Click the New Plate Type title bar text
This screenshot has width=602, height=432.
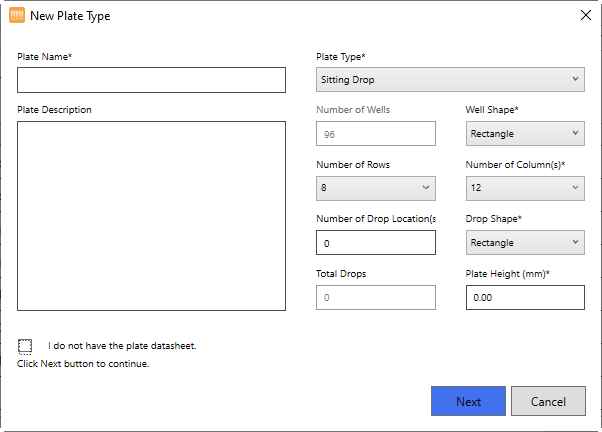71,16
